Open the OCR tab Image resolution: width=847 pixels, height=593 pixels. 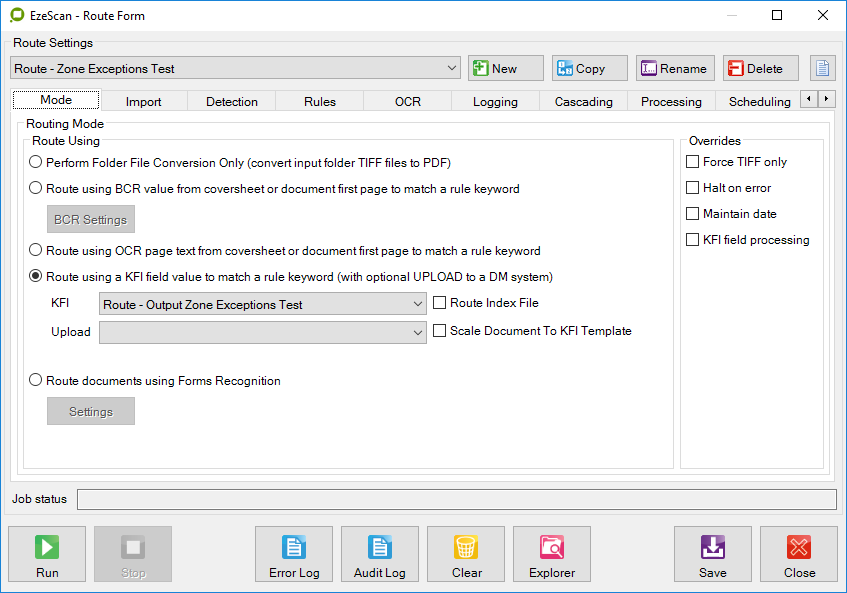pos(407,101)
